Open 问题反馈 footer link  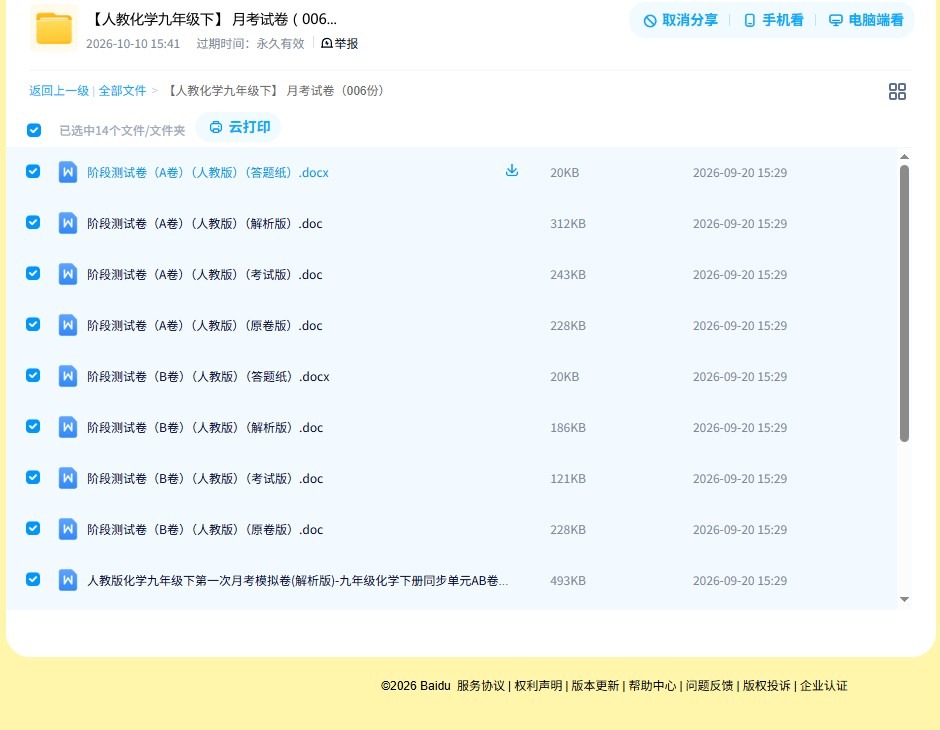pyautogui.click(x=709, y=686)
